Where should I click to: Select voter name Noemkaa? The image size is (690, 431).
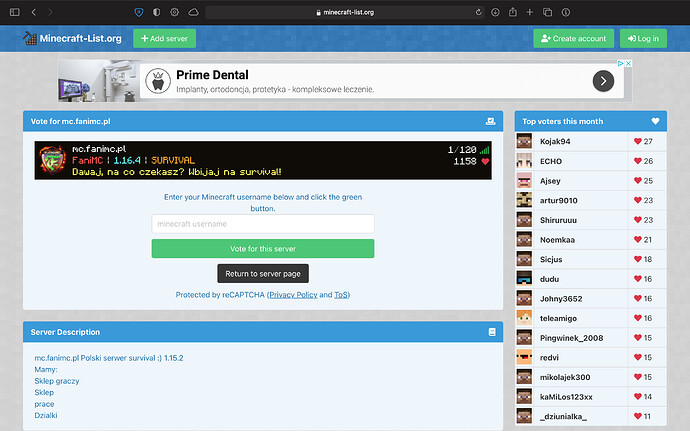[557, 240]
